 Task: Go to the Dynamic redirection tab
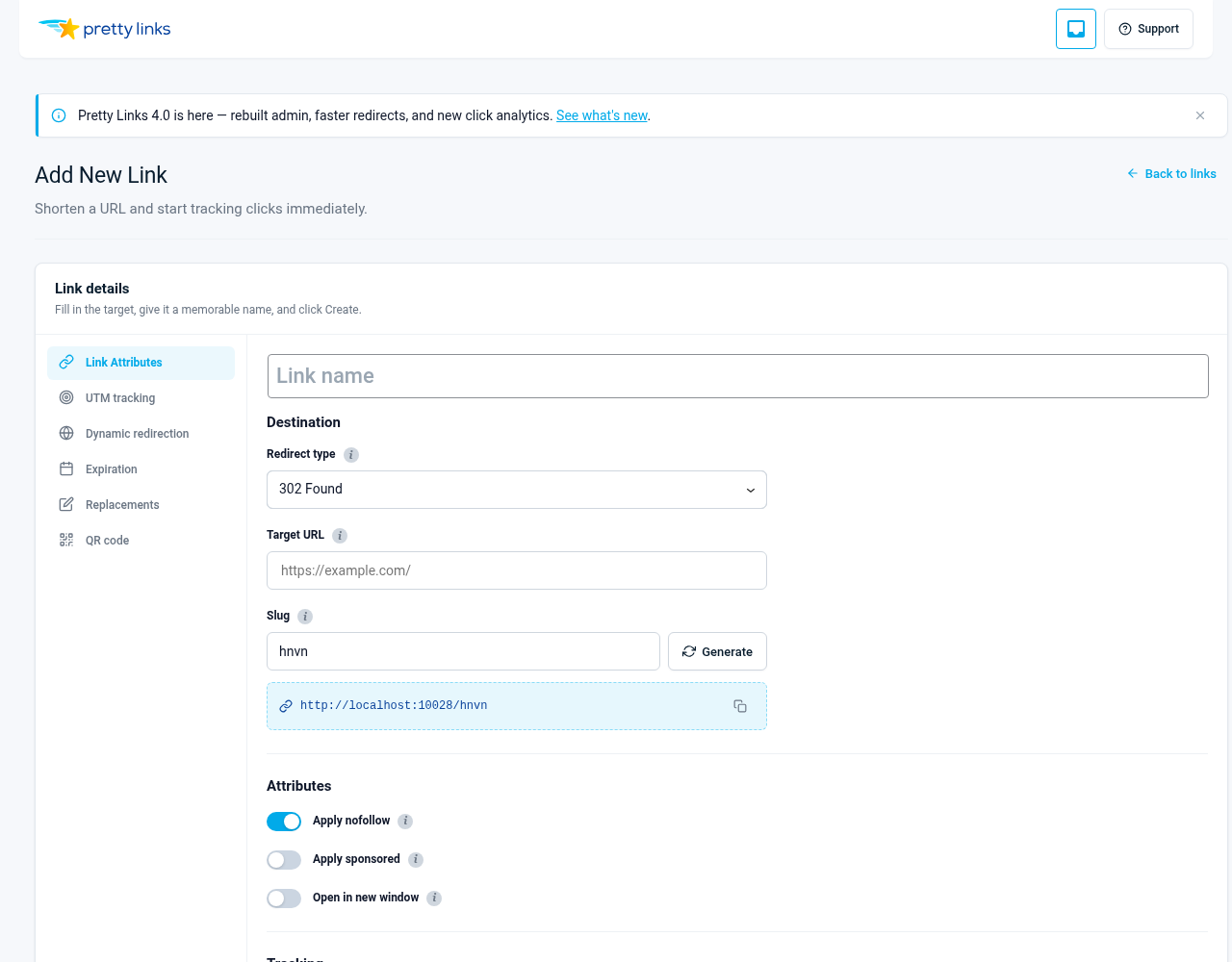click(x=141, y=434)
